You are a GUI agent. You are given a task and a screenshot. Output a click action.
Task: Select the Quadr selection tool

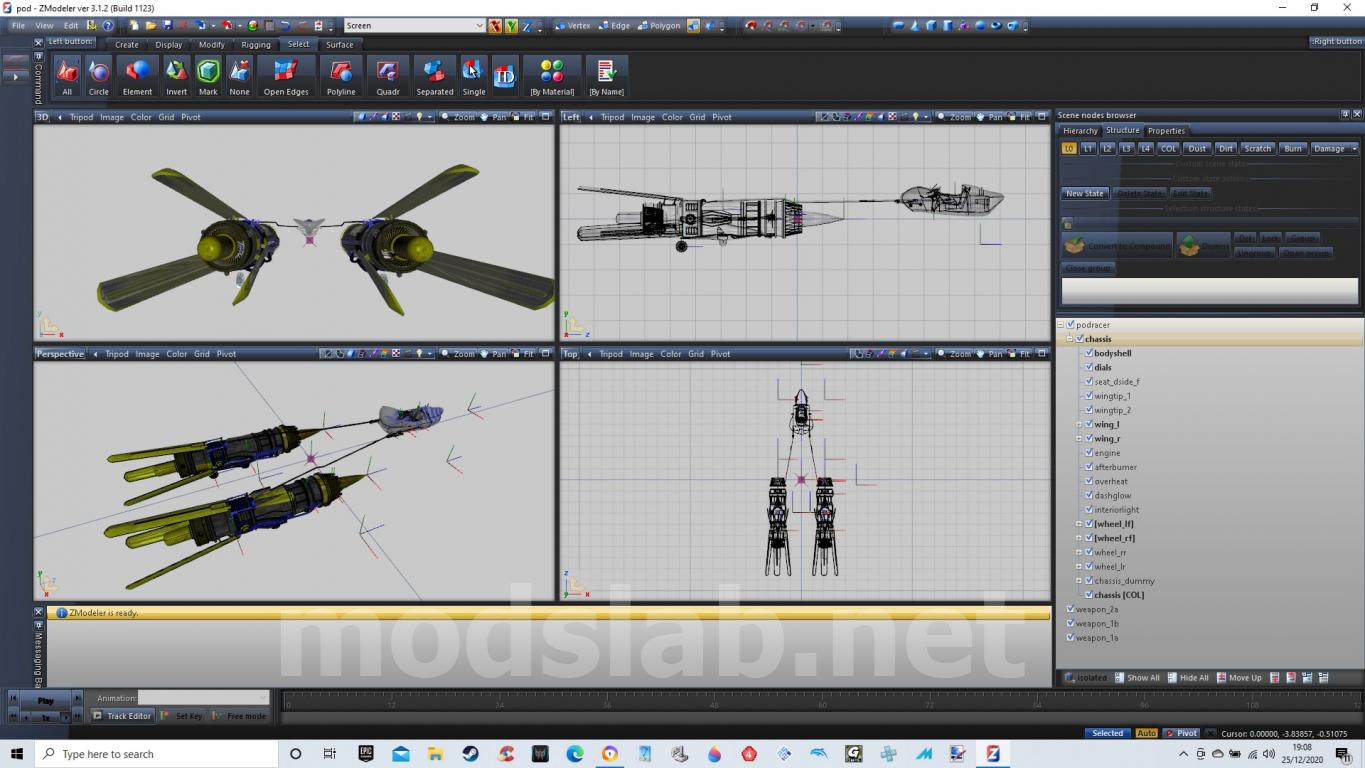coord(388,76)
